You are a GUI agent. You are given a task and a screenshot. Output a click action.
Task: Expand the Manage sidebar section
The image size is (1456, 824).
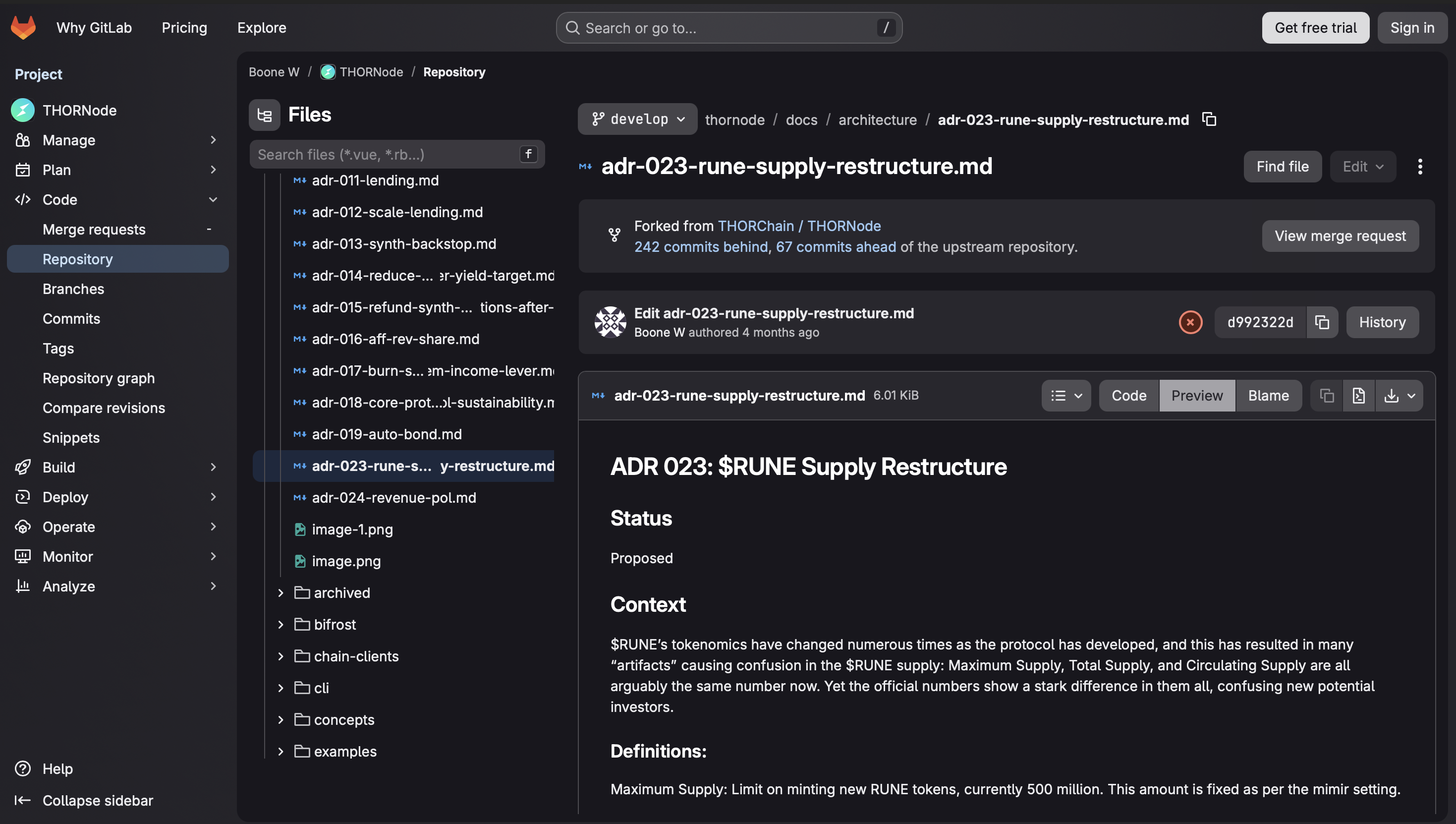213,140
